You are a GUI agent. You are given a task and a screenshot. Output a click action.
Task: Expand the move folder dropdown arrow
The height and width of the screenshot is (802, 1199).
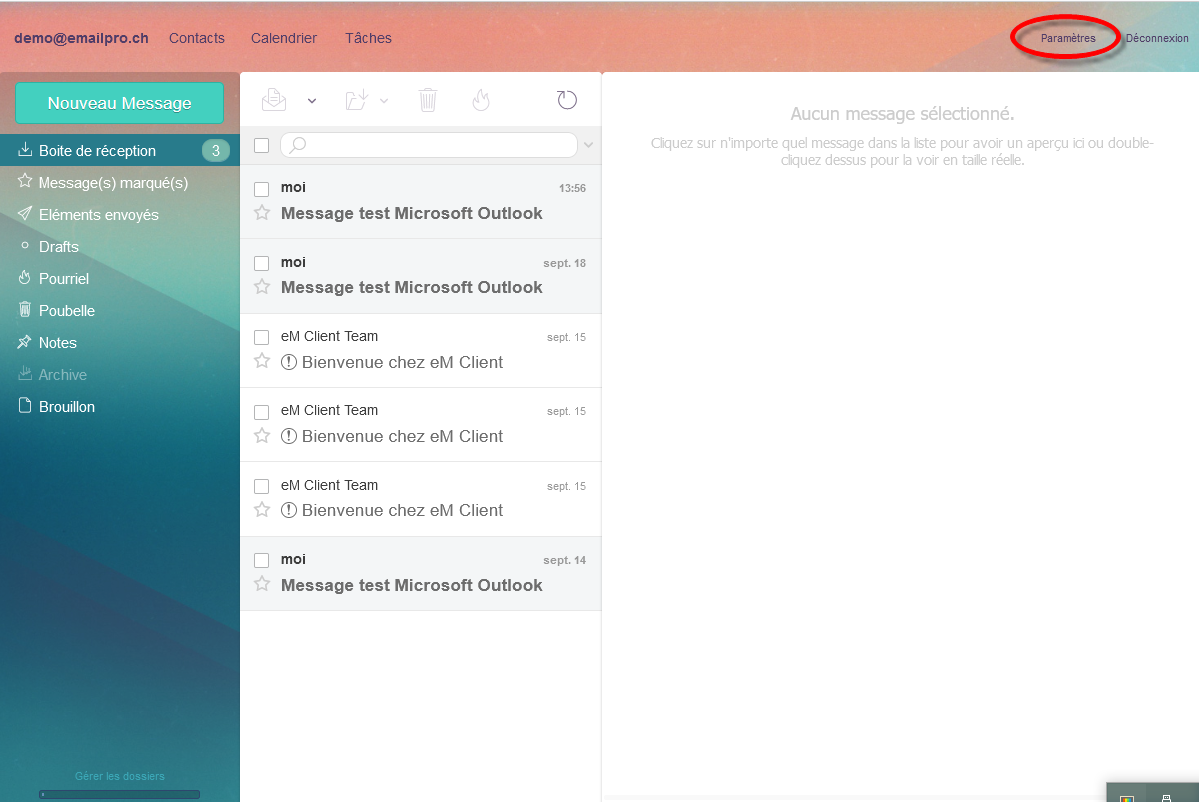[x=384, y=101]
